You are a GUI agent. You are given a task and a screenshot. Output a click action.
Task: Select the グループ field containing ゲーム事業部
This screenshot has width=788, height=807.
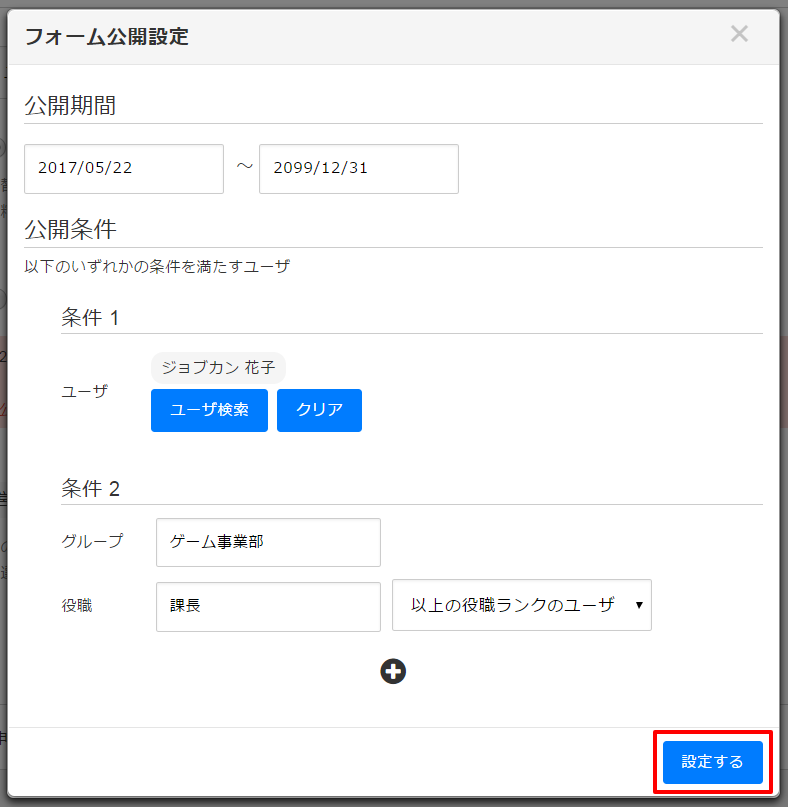pos(268,542)
